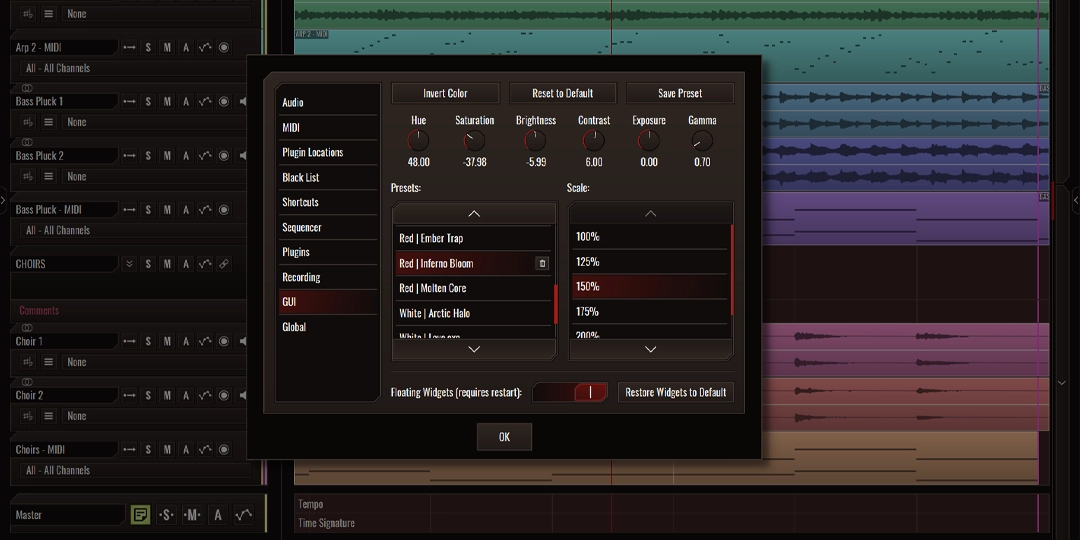Click the Invert Color button
Viewport: 1080px width, 540px height.
click(x=445, y=93)
